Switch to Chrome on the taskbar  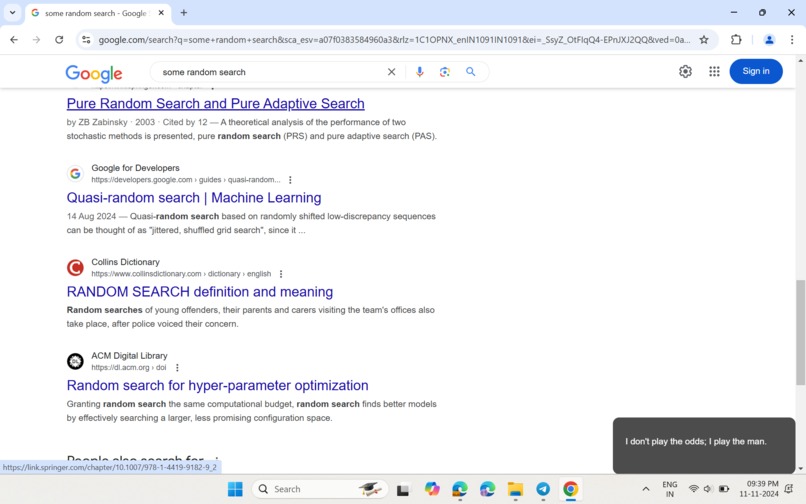571,489
